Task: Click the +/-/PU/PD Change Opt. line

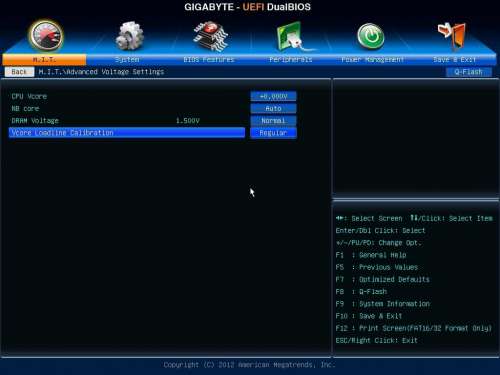Action: [x=379, y=243]
